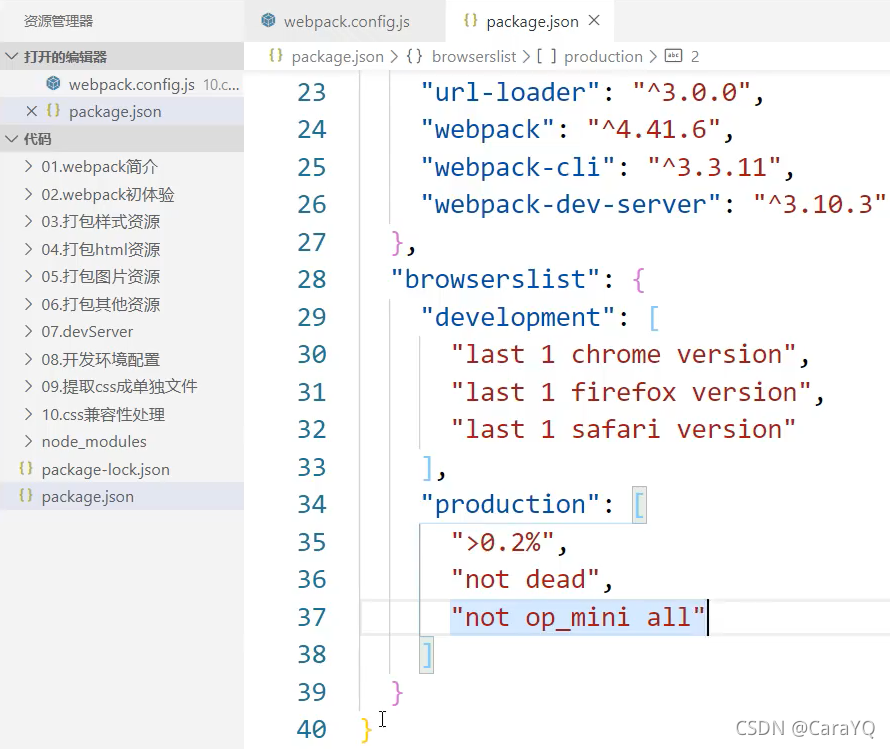Click the array bracket icon before production breadcrumb

(547, 56)
